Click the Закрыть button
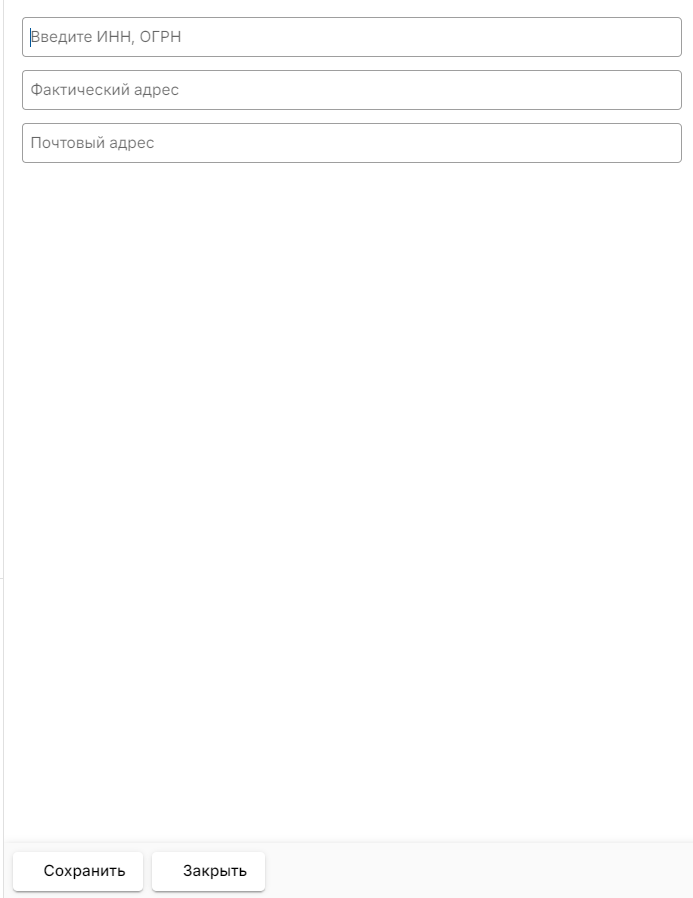This screenshot has width=693, height=898. [208, 871]
